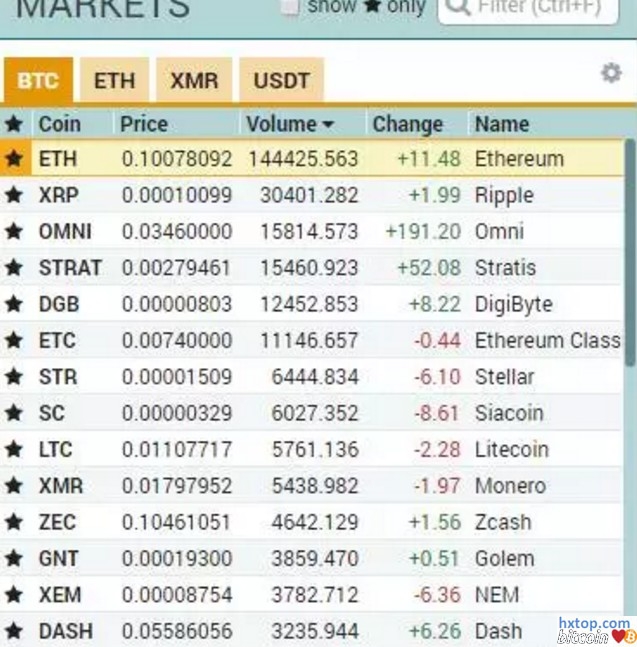The height and width of the screenshot is (647, 637).
Task: Select the Siacoin market name
Action: (509, 413)
